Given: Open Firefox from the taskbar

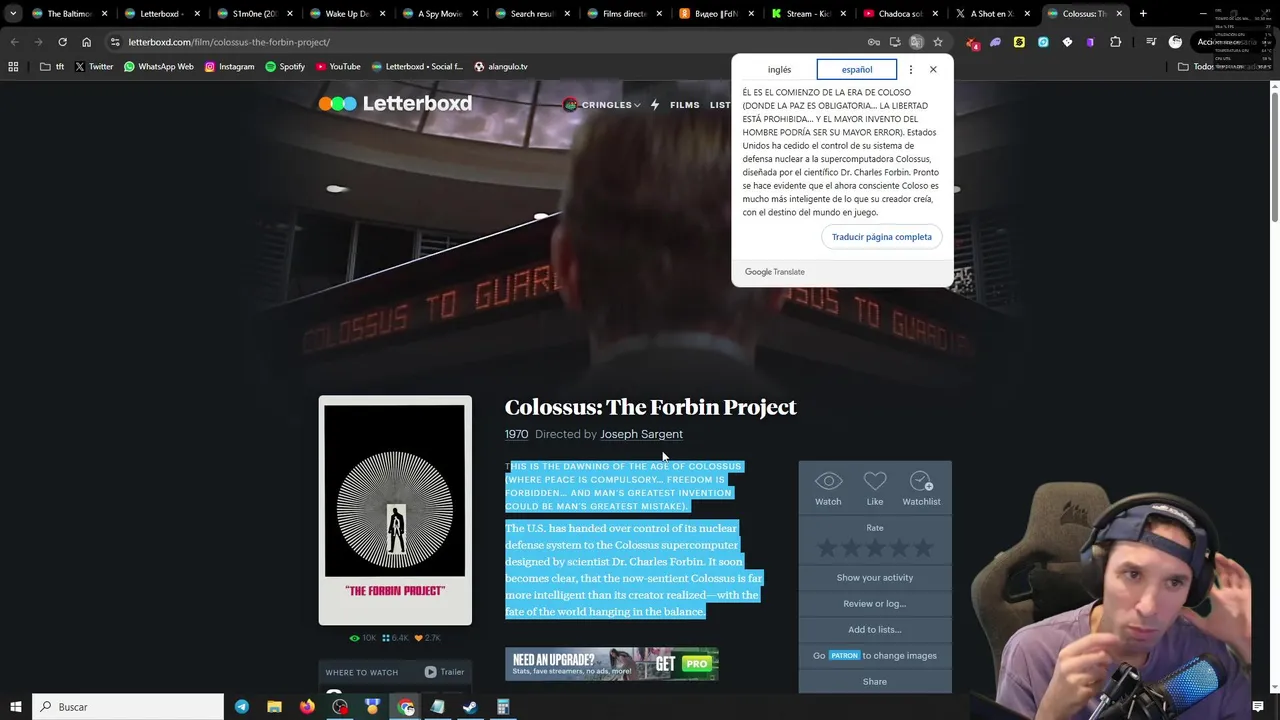Looking at the screenshot, I should (x=307, y=707).
